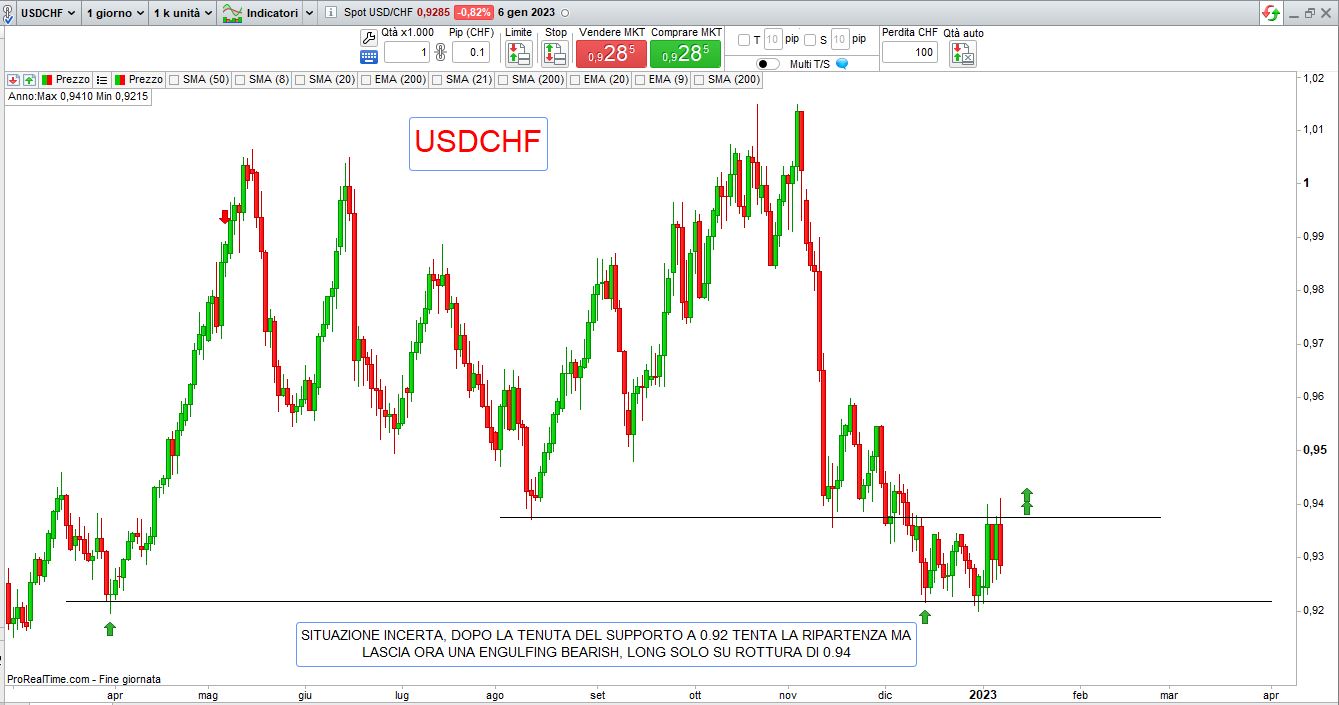Click the mag label on time axis
The width and height of the screenshot is (1339, 705).
point(210,694)
